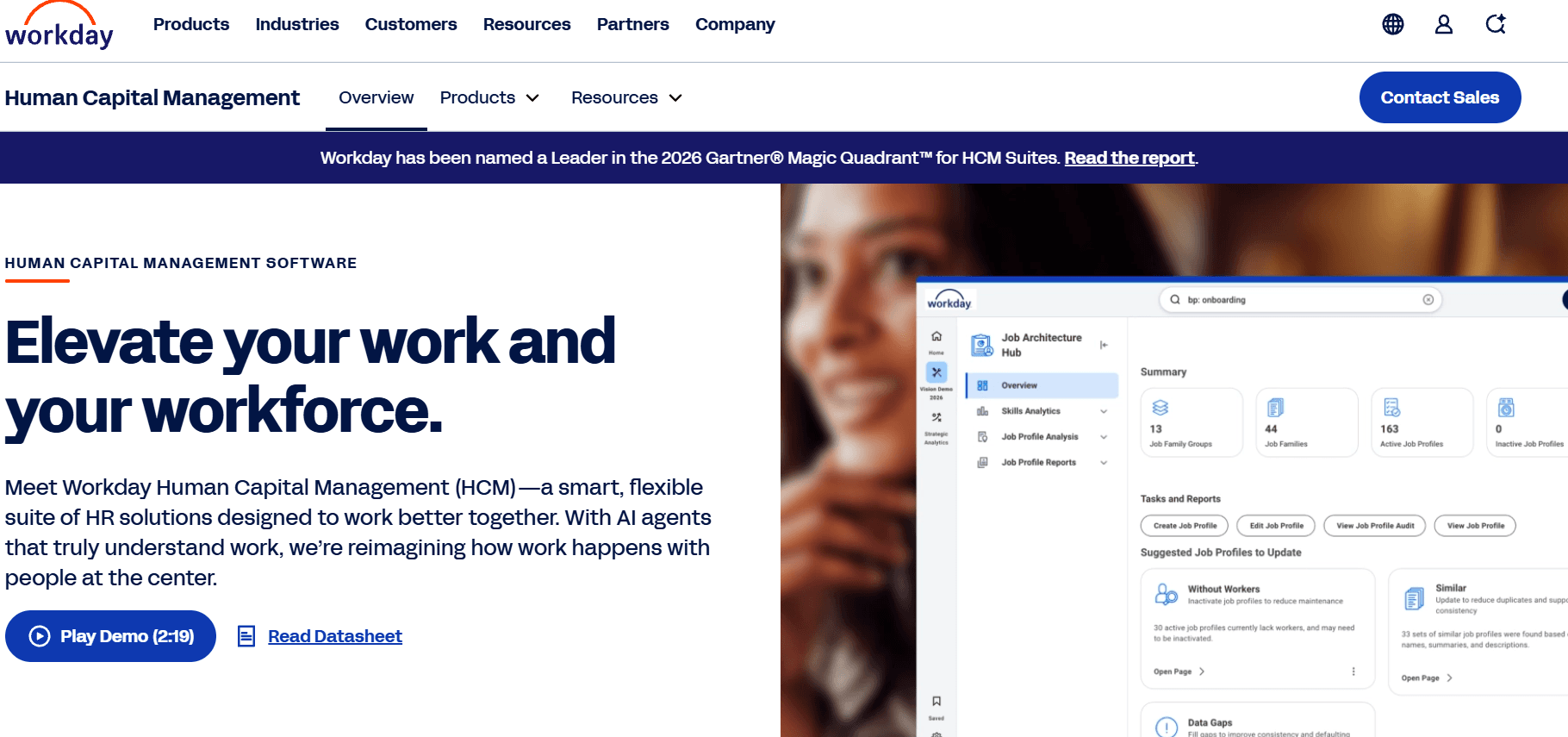Click the 'bp: onboarding' search field

(x=1301, y=300)
